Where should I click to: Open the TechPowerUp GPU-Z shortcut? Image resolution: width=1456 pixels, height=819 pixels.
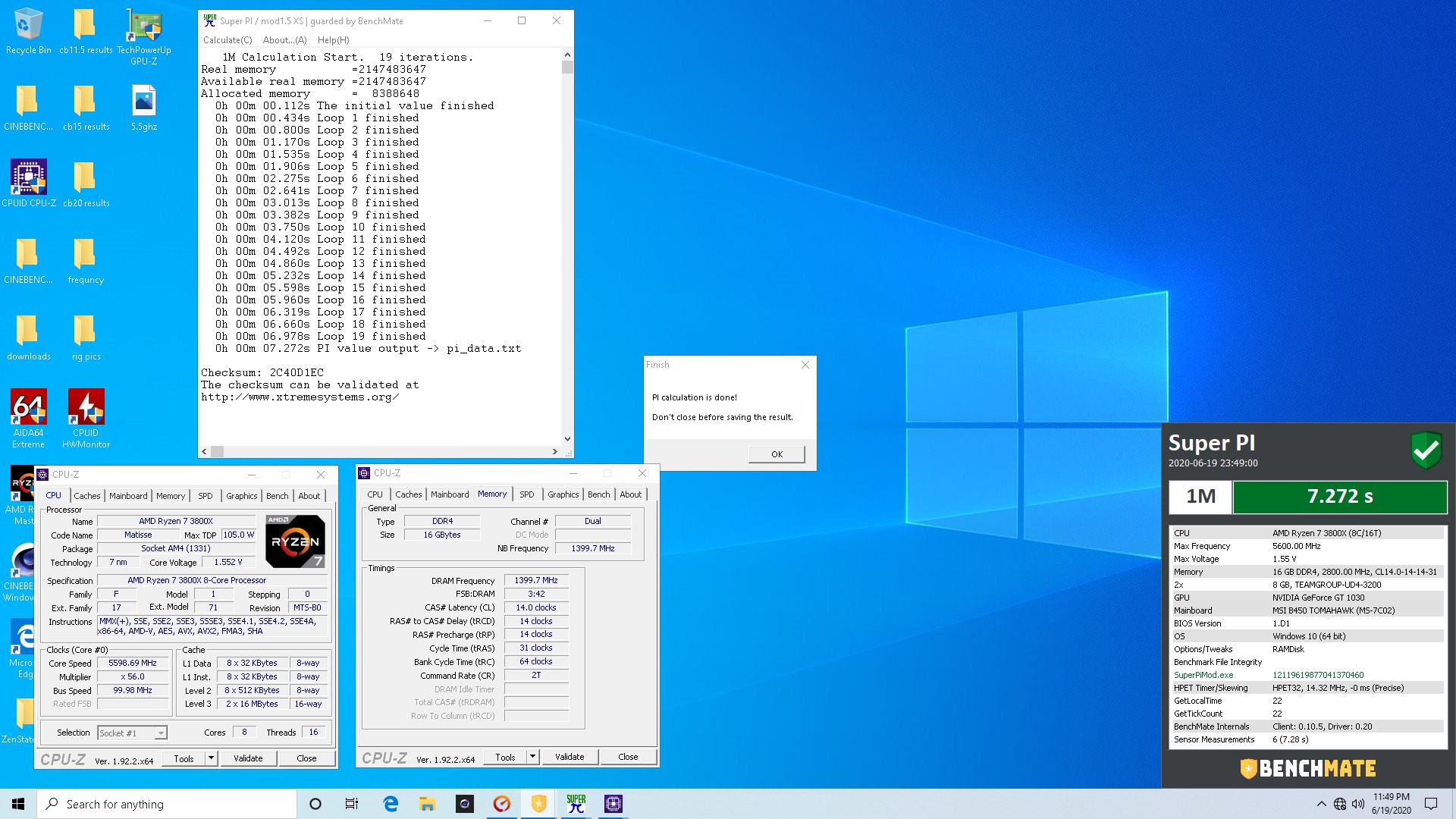pyautogui.click(x=143, y=36)
